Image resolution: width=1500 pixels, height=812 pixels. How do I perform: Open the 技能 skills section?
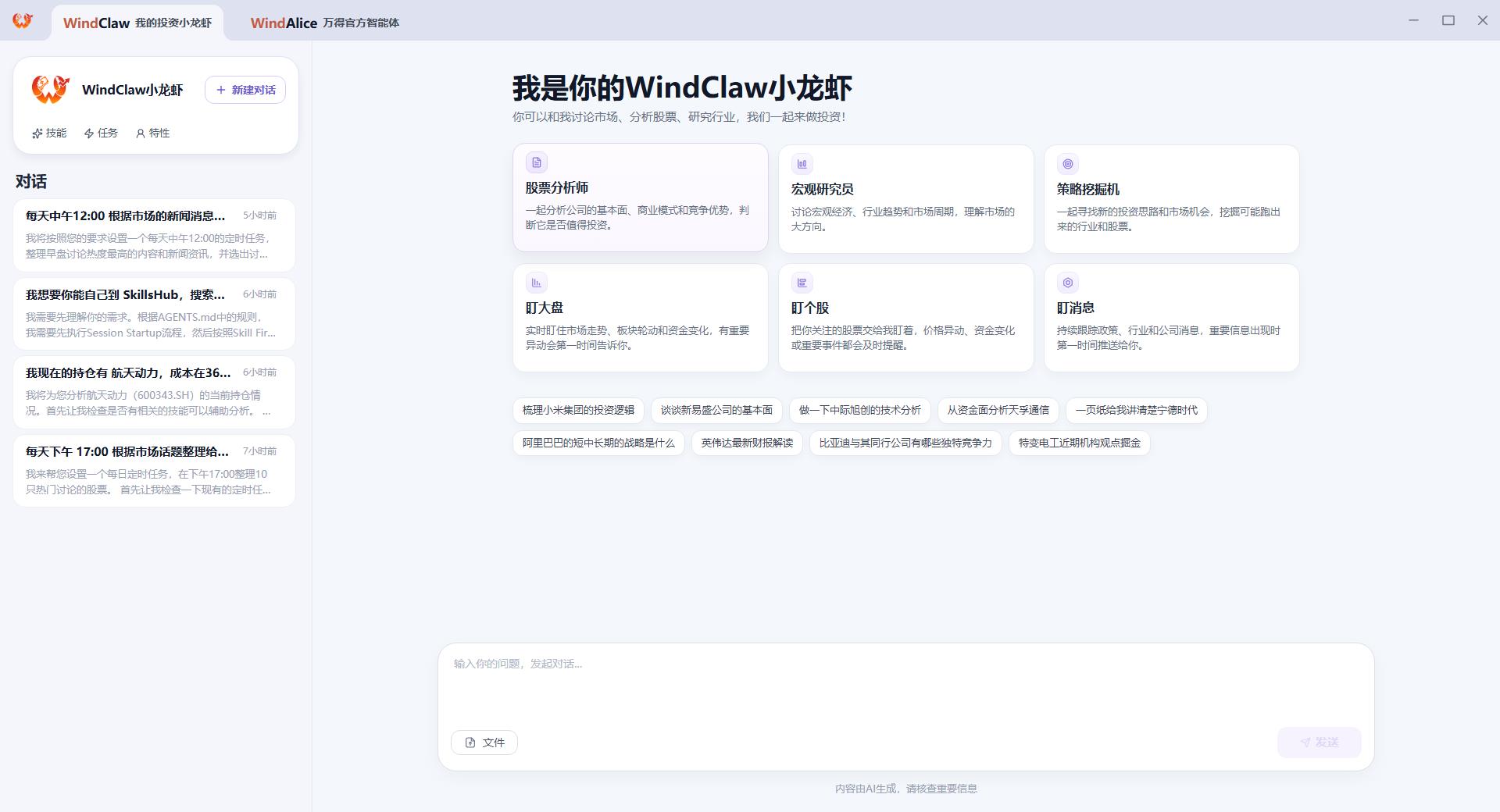[x=49, y=133]
